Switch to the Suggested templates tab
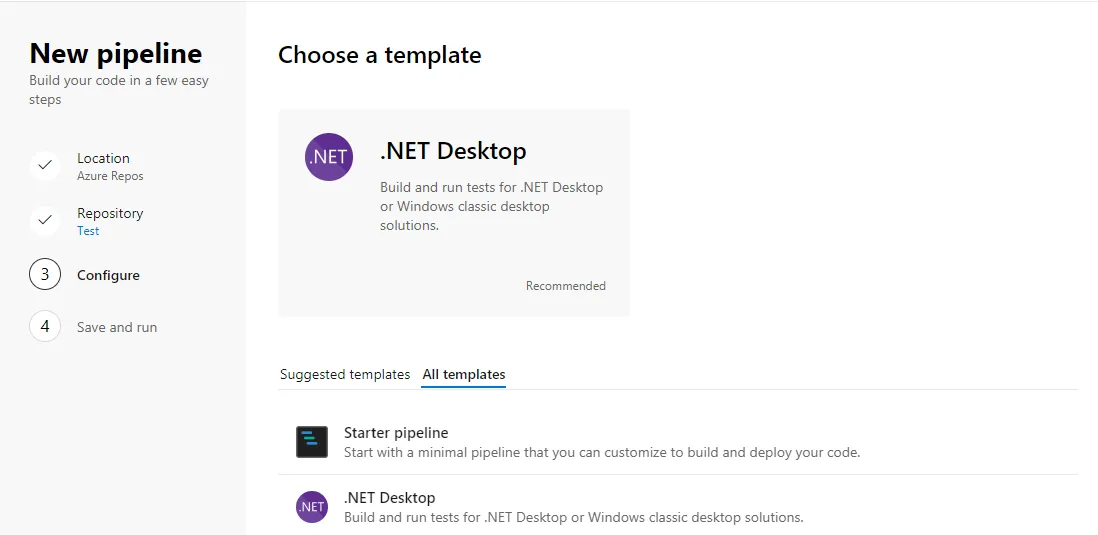 (x=345, y=374)
